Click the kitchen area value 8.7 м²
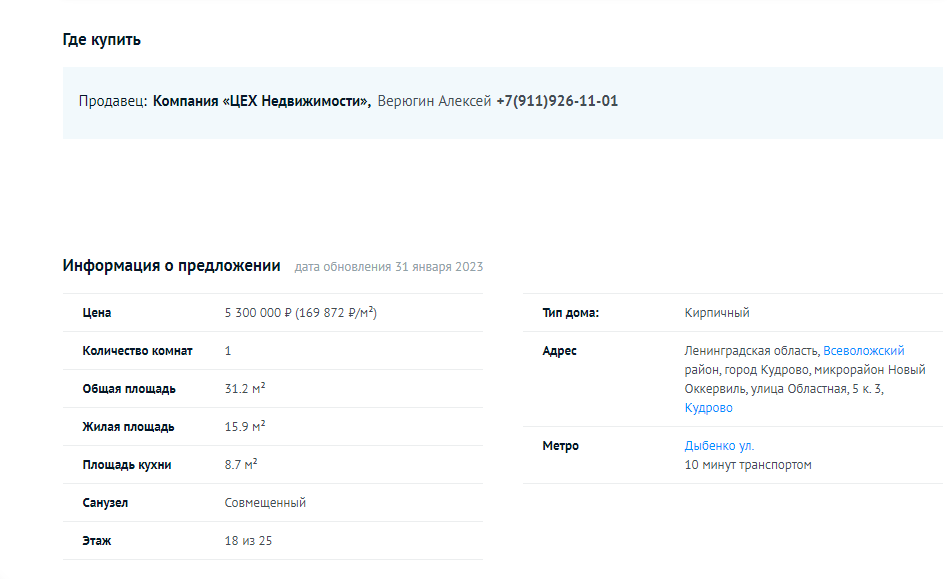This screenshot has width=950, height=579. 241,465
